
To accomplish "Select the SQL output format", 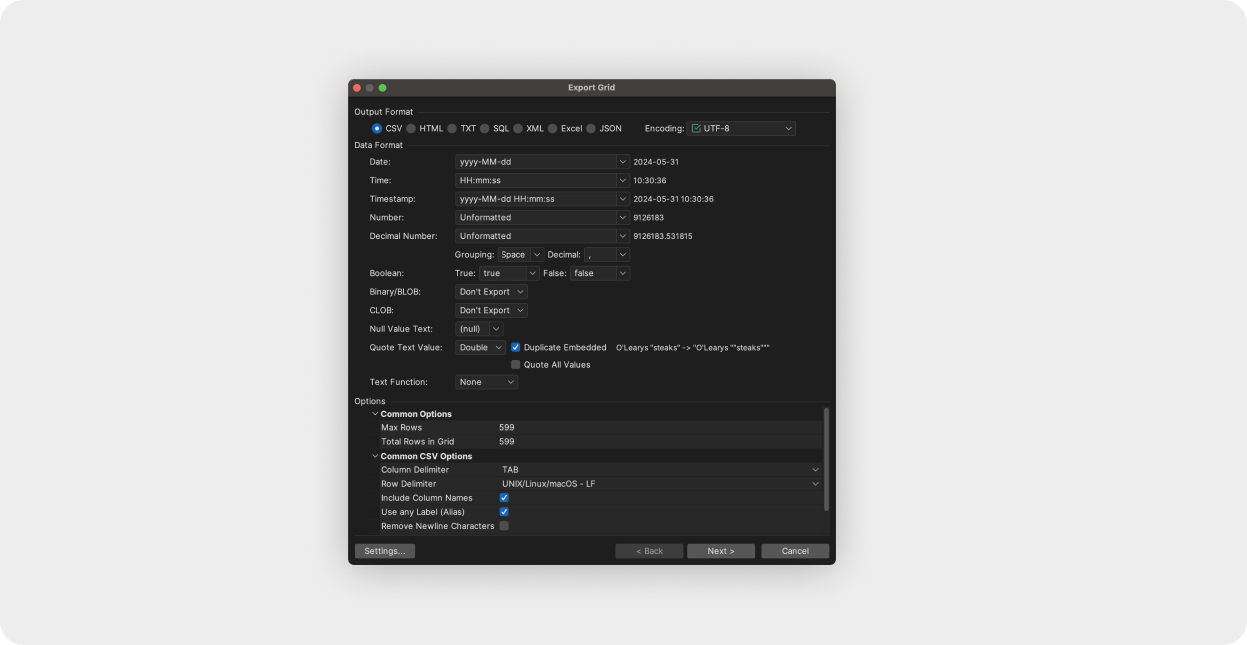I will tap(484, 128).
